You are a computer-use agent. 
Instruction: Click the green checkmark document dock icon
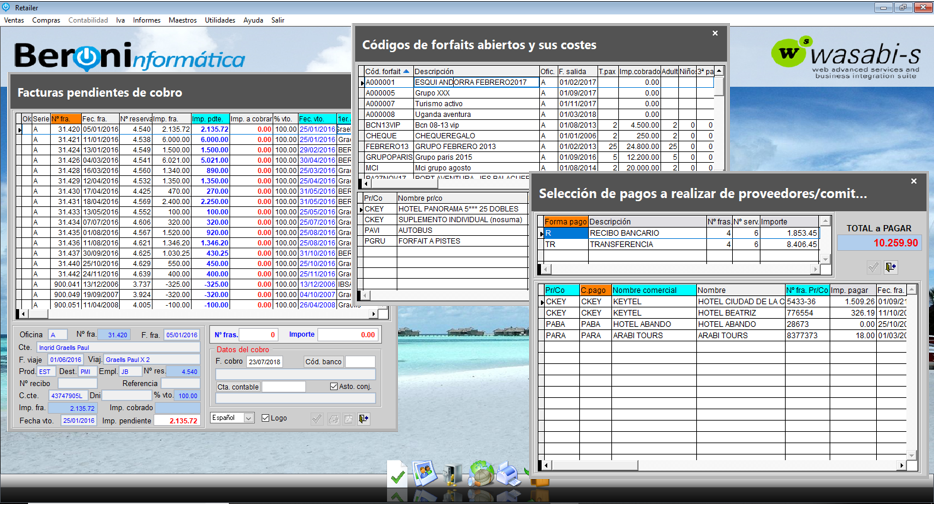coord(398,474)
